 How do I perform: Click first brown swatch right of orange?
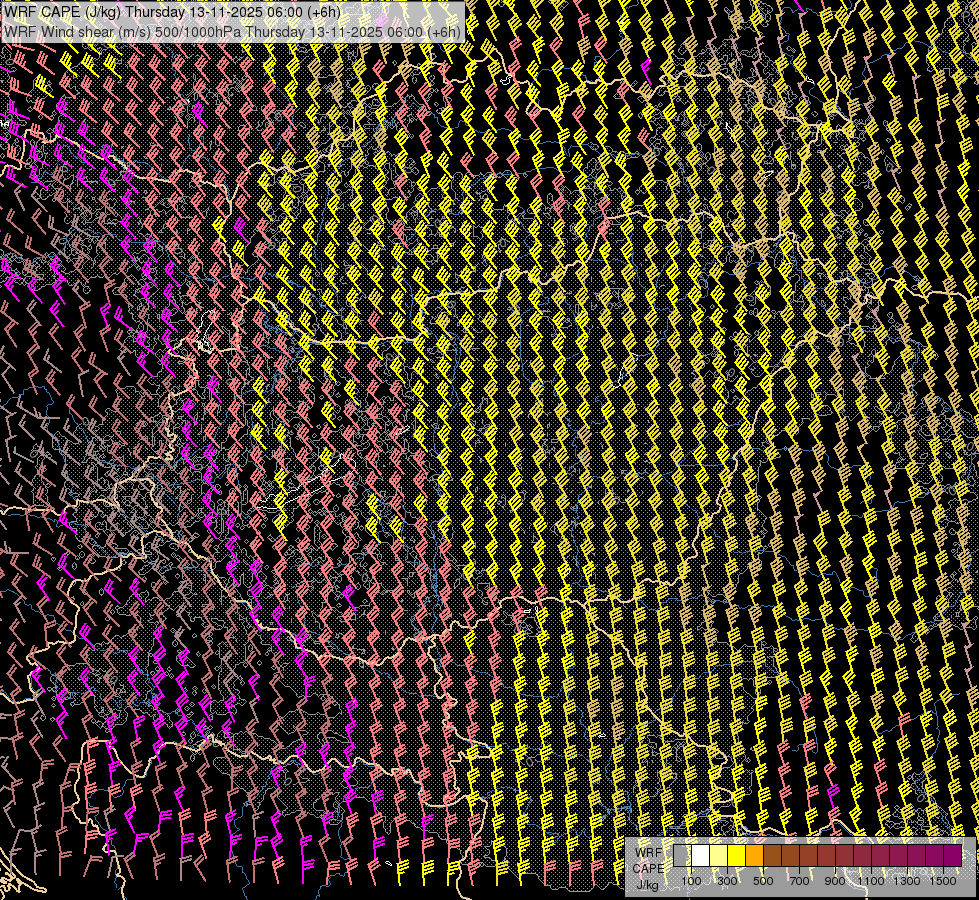772,855
